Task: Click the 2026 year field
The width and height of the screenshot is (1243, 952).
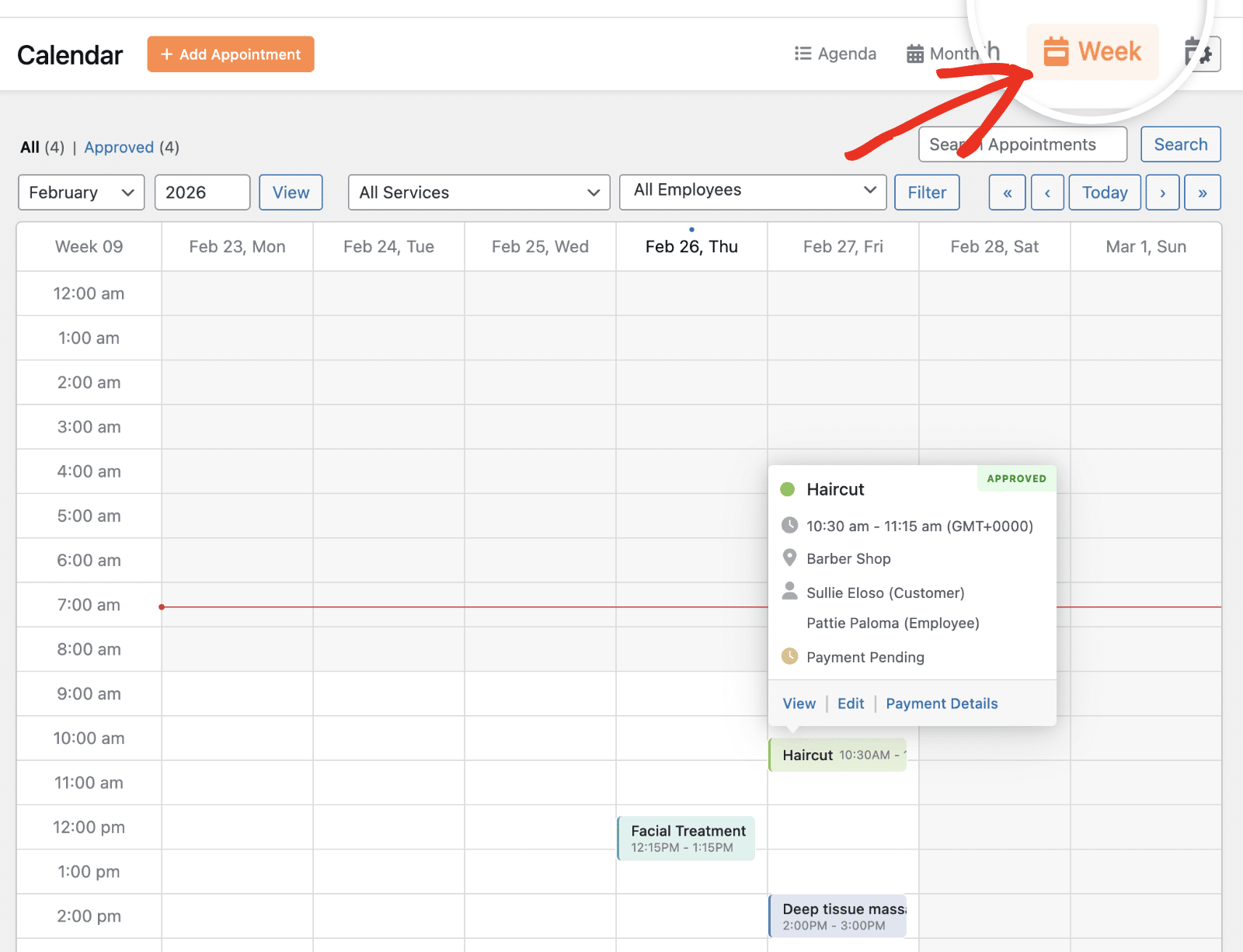Action: click(202, 193)
